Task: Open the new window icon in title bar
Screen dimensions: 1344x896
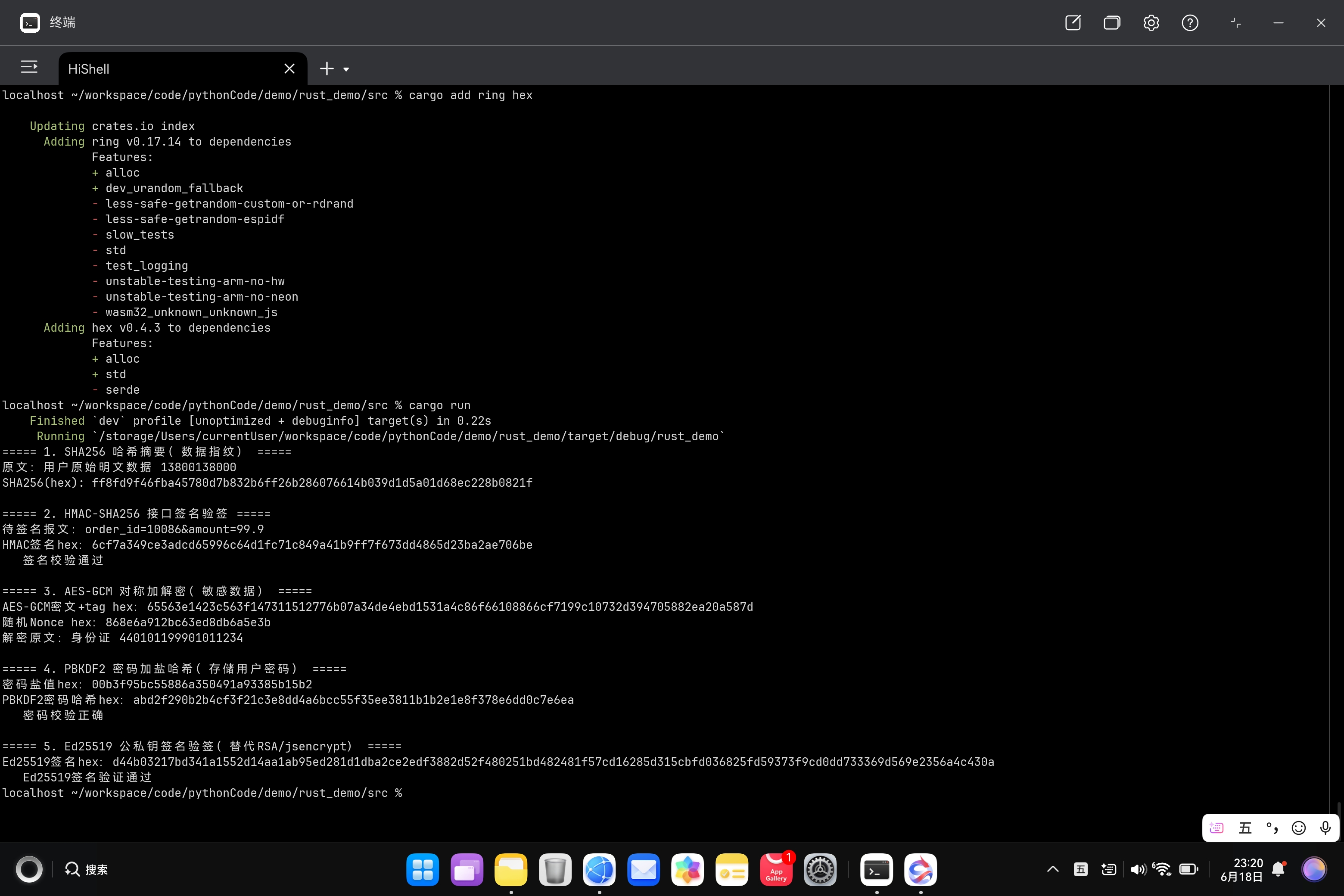Action: 1073,23
